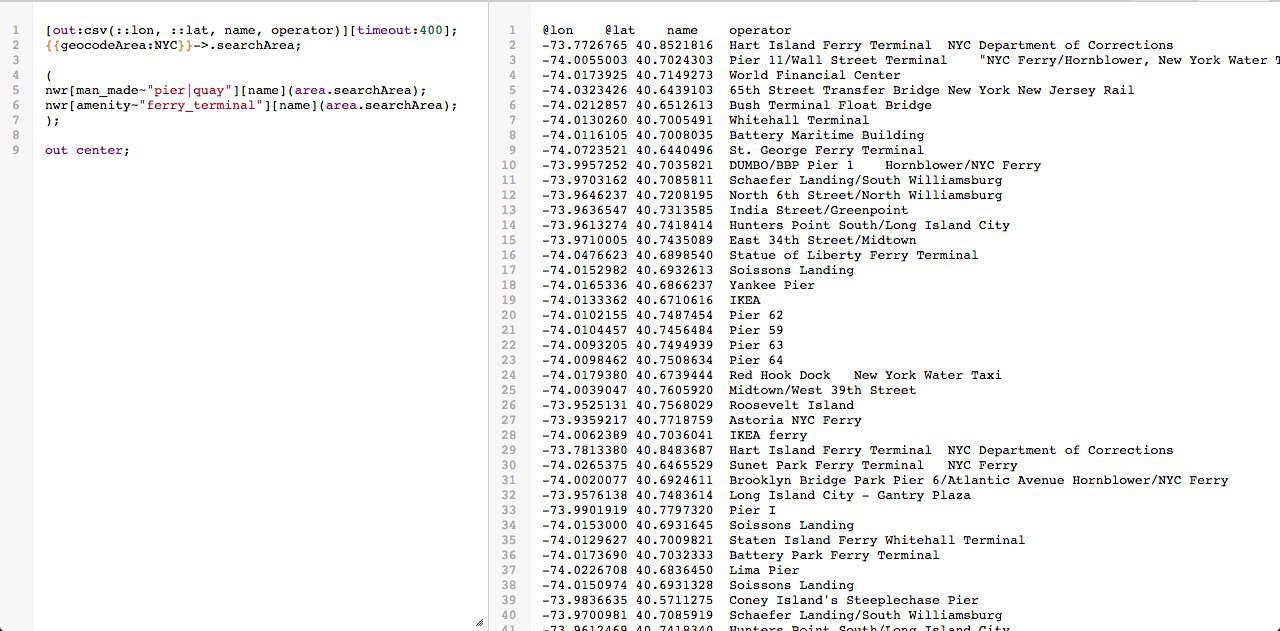Viewport: 1280px width, 631px height.
Task: Click "Bush Terminal Float Bridge"
Action: [x=830, y=105]
